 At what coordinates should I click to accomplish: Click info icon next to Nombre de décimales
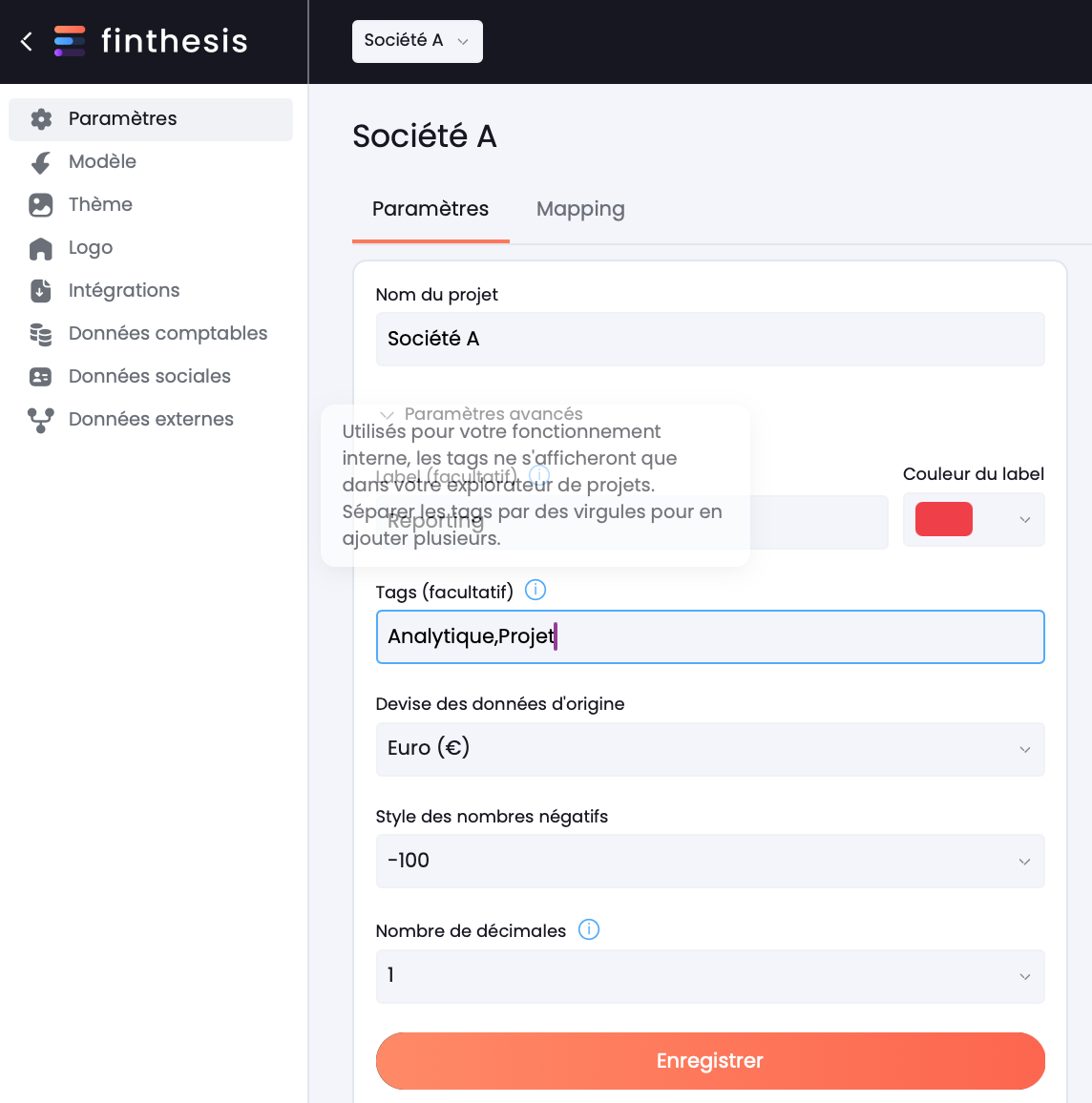589,929
